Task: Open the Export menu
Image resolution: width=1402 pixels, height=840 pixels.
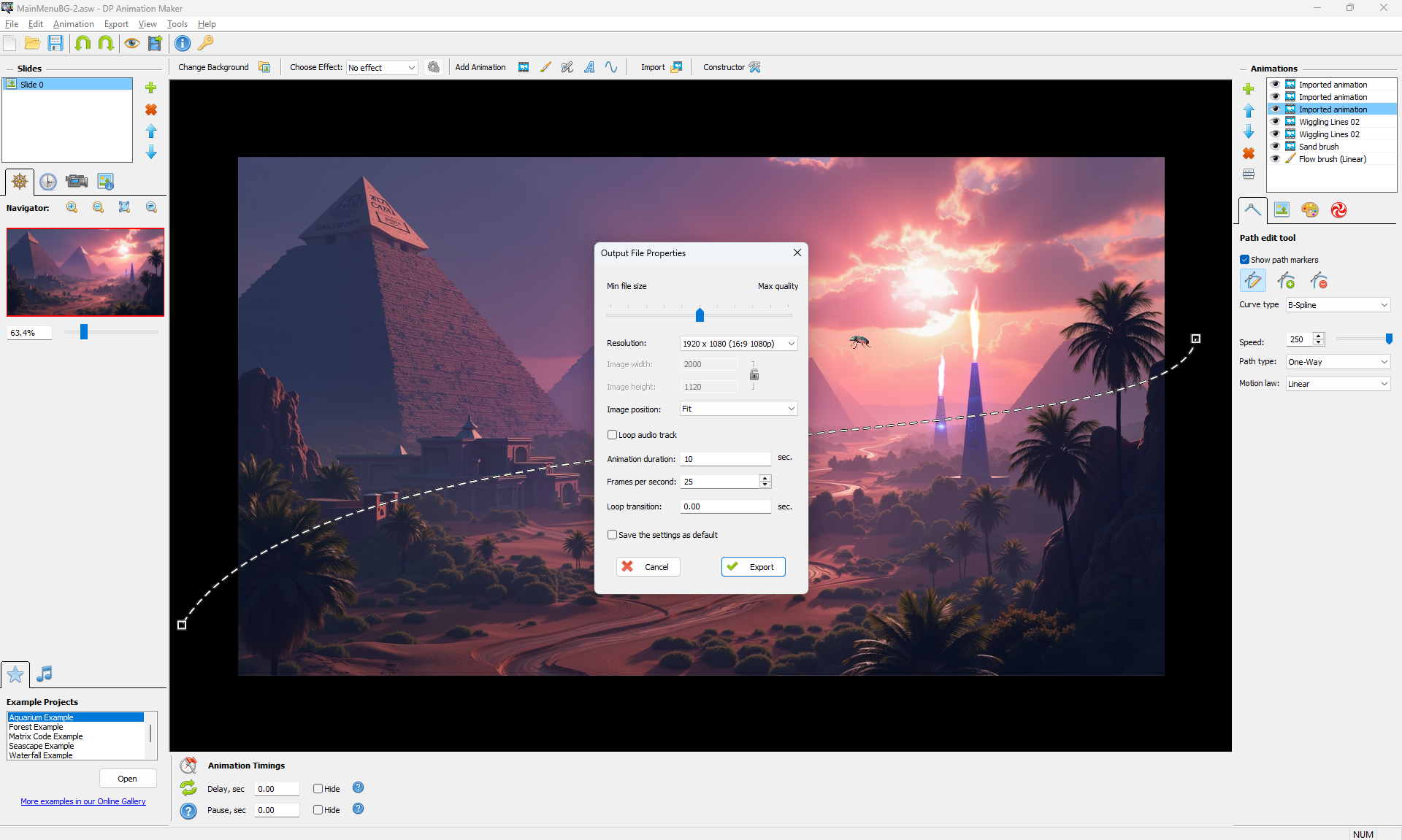Action: (x=116, y=24)
